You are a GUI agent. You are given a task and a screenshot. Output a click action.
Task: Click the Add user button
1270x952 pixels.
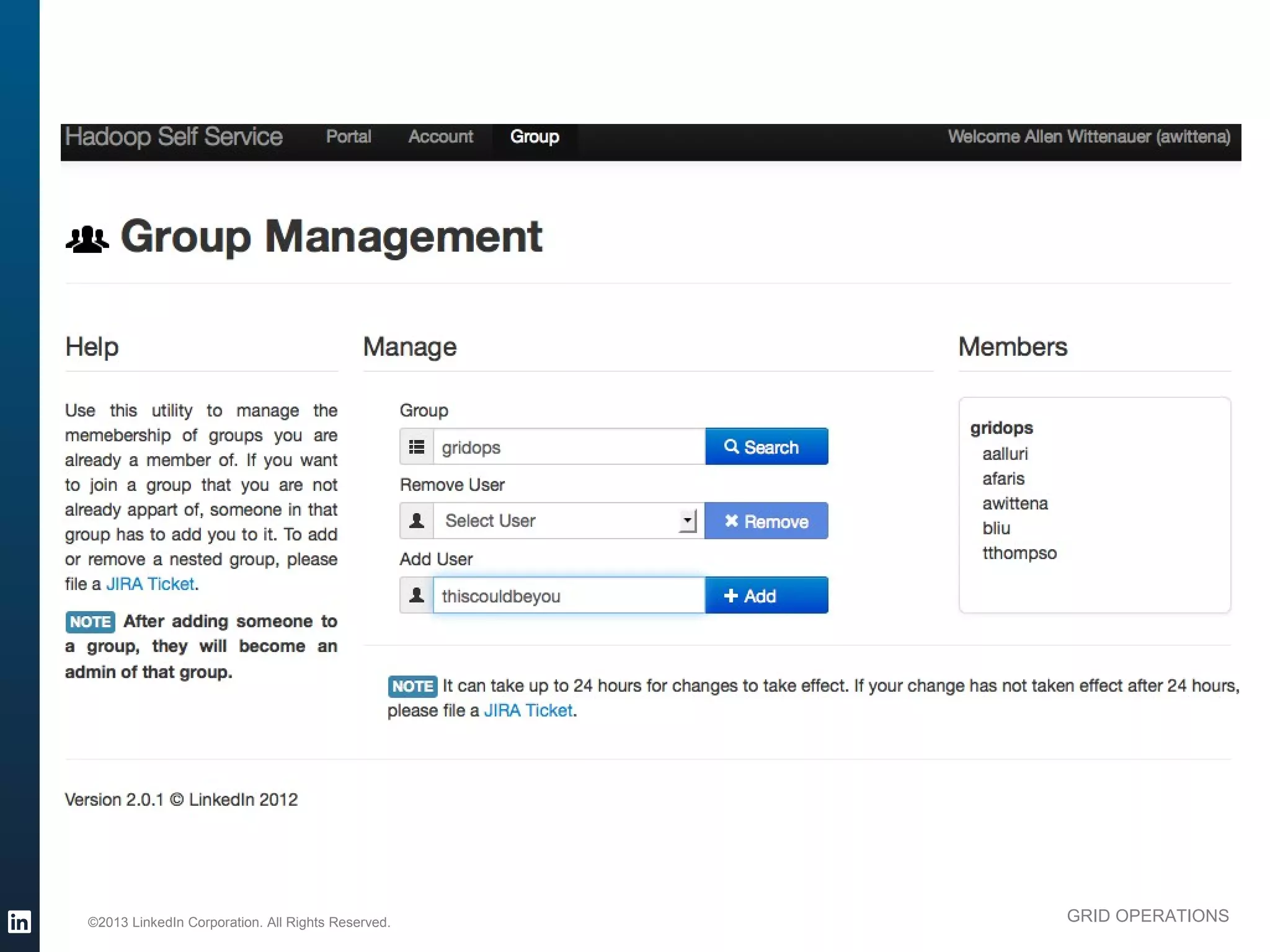[766, 595]
